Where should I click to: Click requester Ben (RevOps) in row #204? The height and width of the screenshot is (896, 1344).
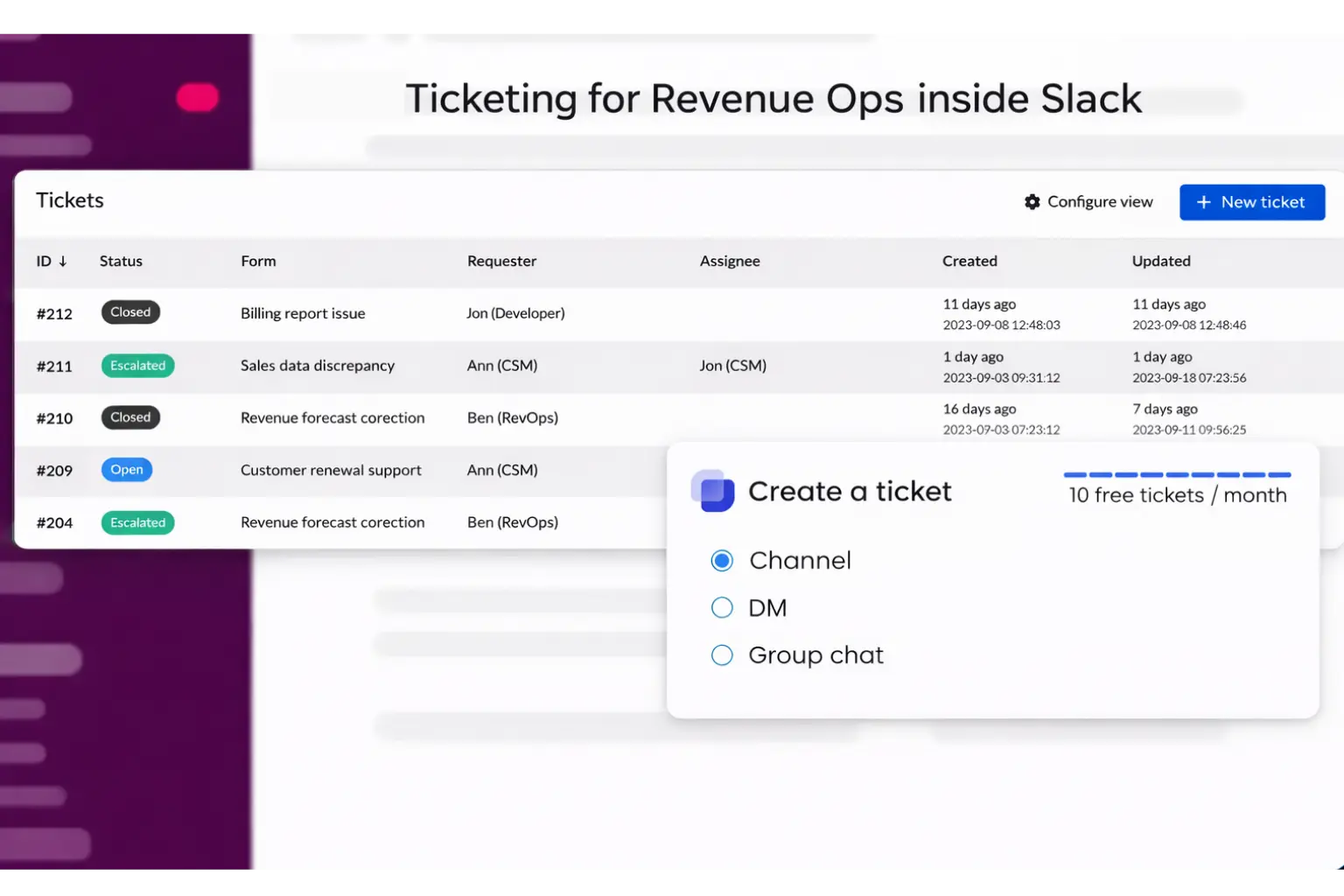pos(513,522)
